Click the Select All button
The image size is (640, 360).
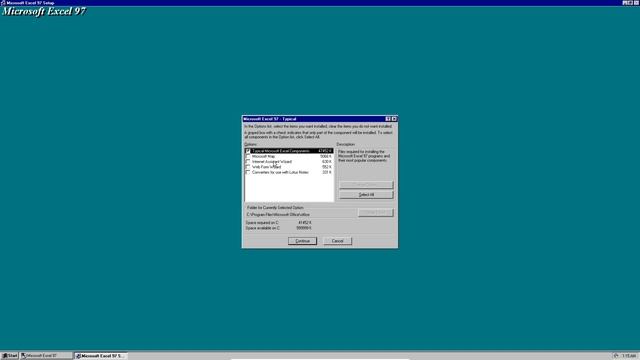click(x=366, y=195)
